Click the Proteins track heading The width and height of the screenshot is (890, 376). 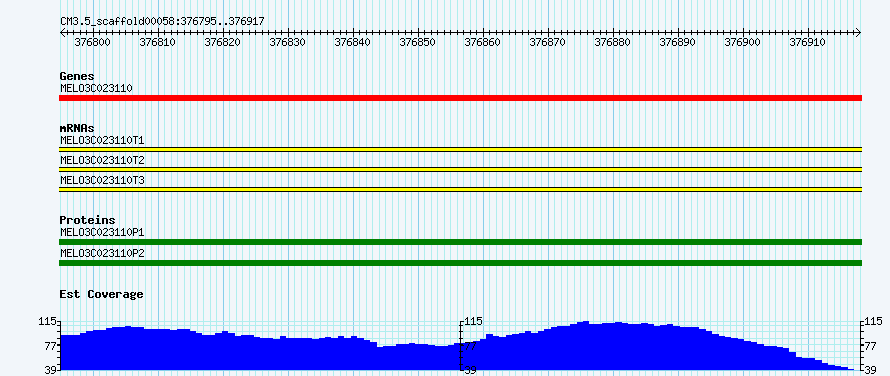pos(87,220)
